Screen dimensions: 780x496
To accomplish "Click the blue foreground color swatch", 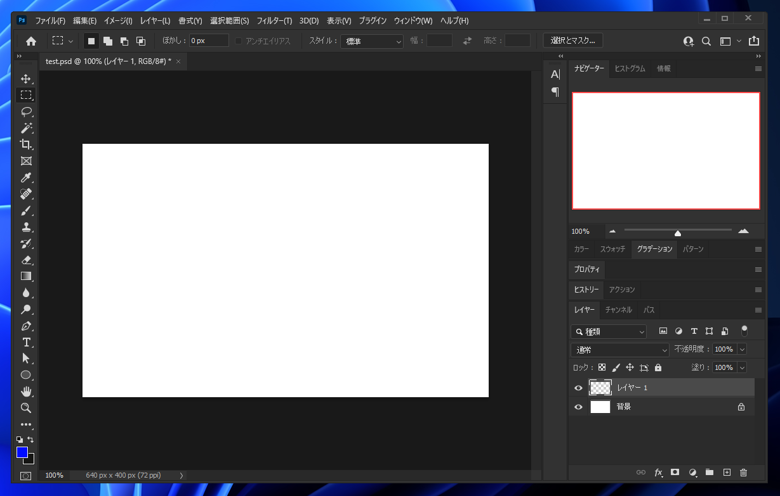I will (x=22, y=453).
